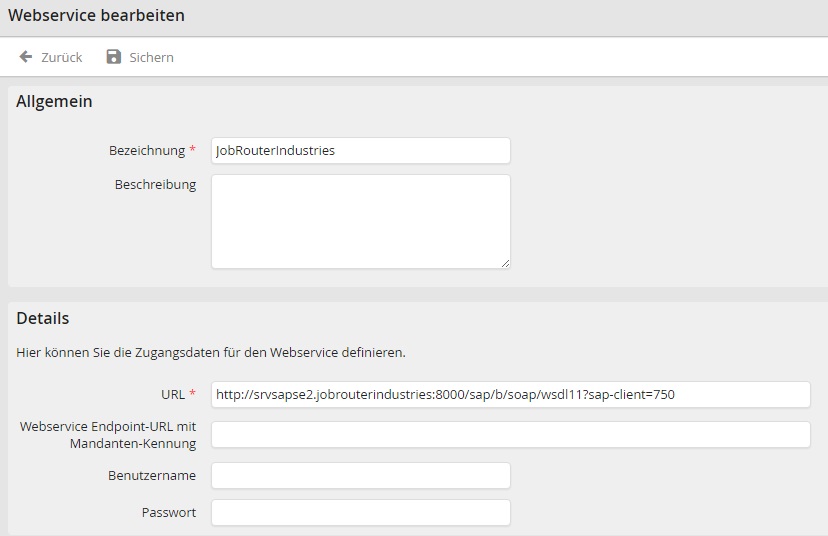828x536 pixels.
Task: Click into the Passwort field
Action: pos(360,512)
